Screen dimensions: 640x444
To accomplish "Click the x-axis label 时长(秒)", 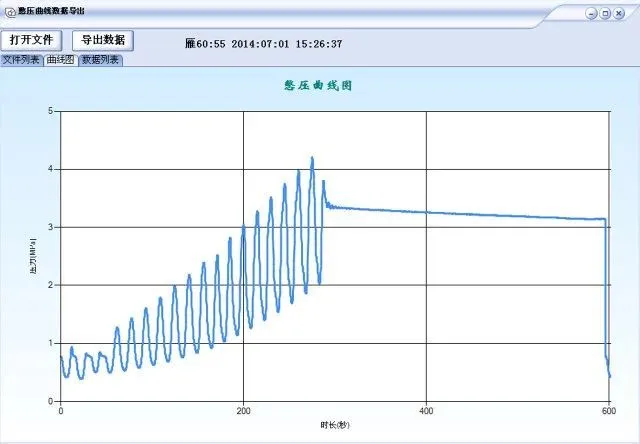I will 336,425.
